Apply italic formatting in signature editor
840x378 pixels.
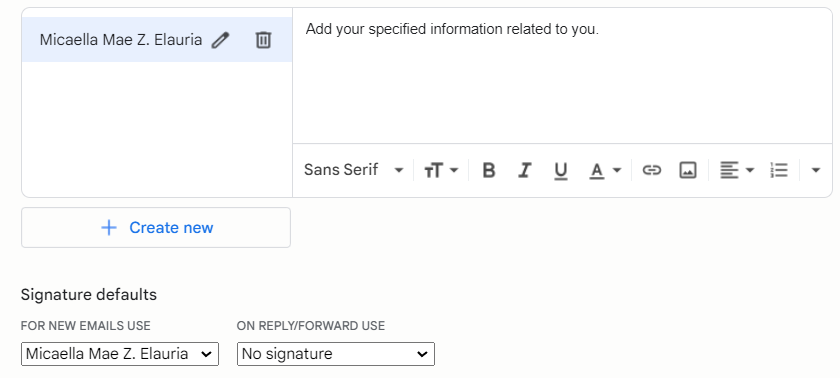tap(524, 170)
